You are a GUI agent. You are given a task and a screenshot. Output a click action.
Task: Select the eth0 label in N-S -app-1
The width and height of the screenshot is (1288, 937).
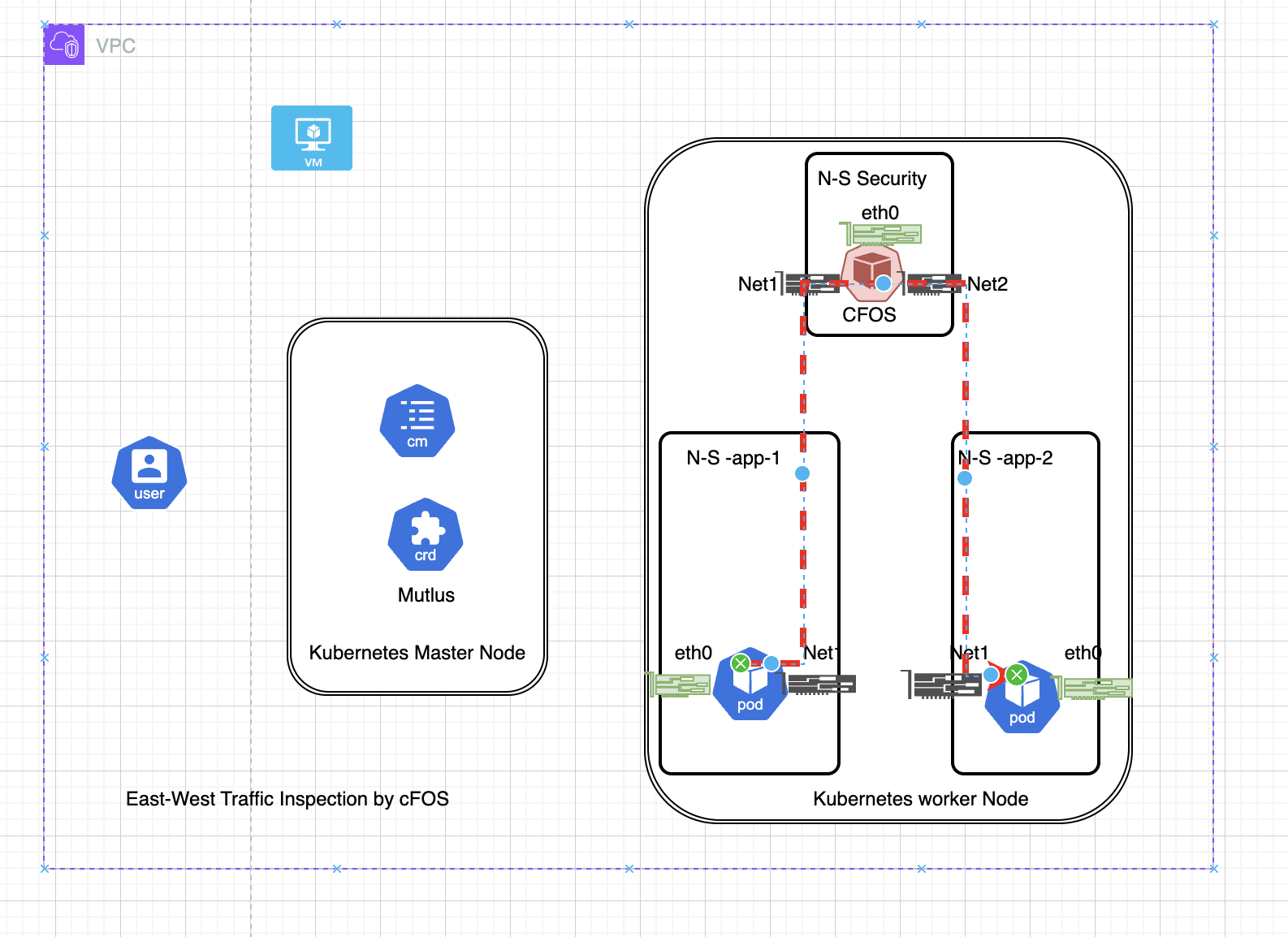point(694,653)
